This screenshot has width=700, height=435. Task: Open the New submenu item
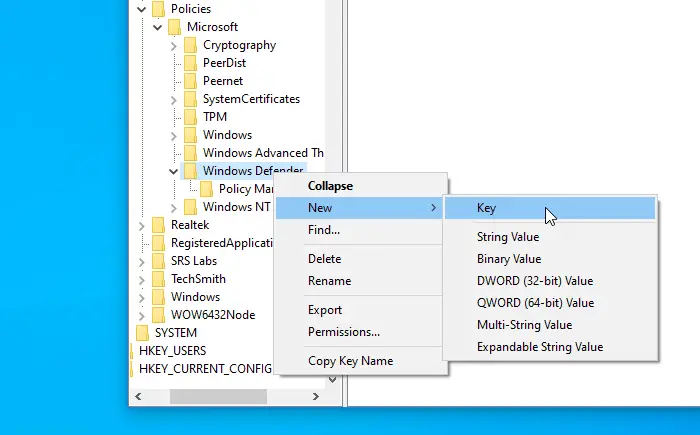tap(361, 208)
